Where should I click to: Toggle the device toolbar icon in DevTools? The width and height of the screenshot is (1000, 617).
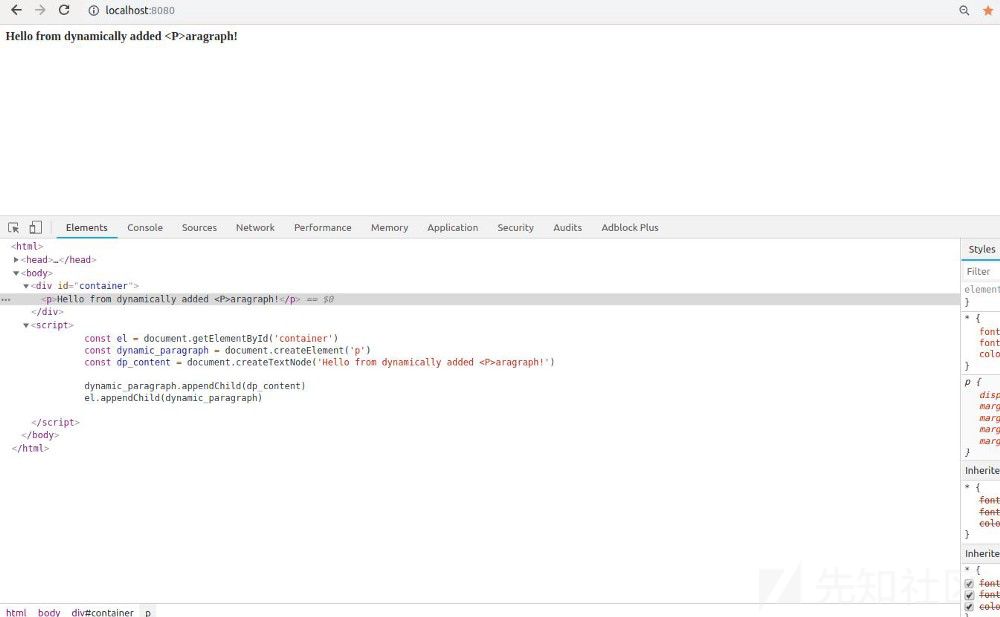coord(36,227)
